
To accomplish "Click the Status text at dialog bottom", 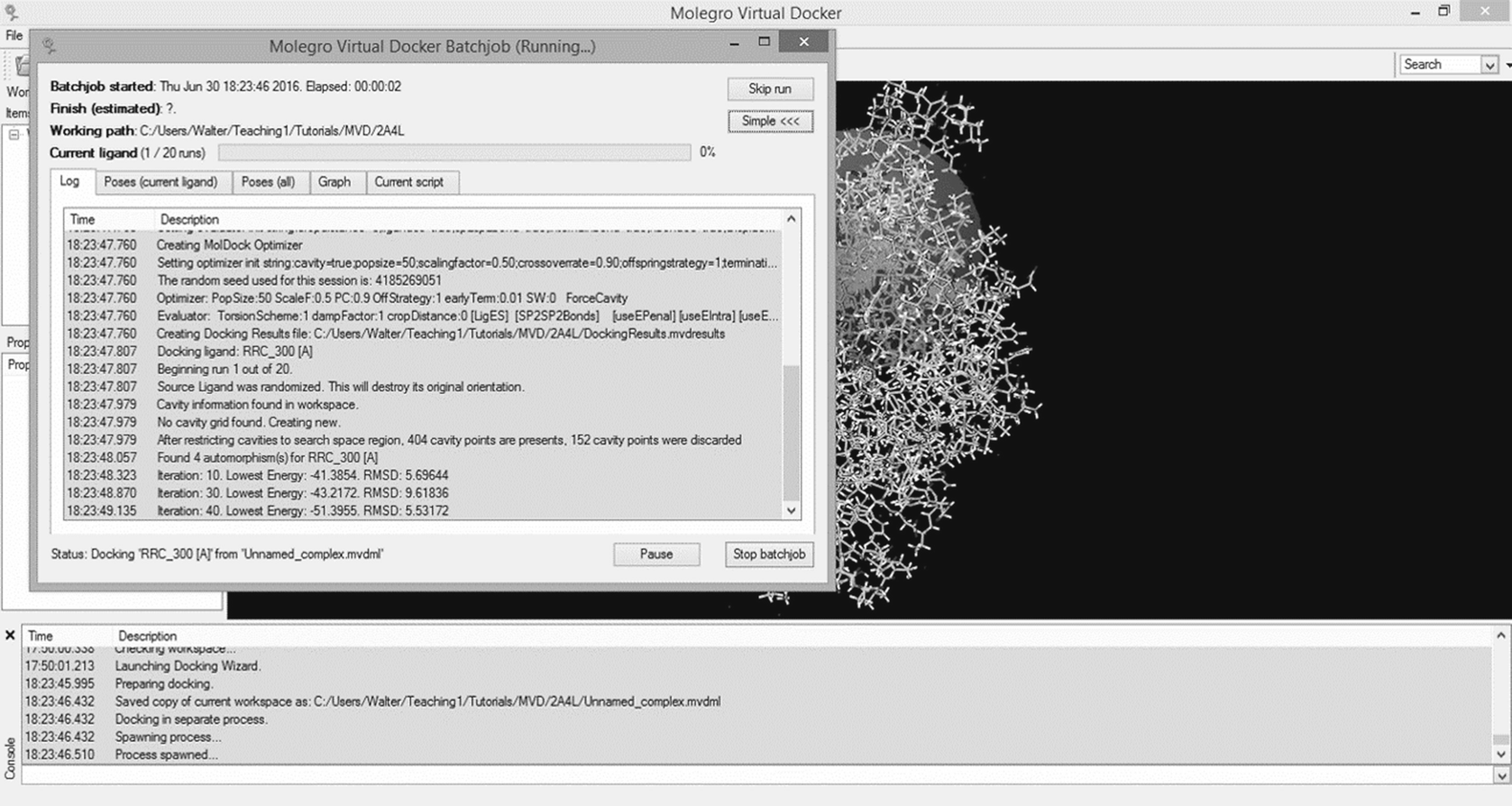I will click(217, 554).
